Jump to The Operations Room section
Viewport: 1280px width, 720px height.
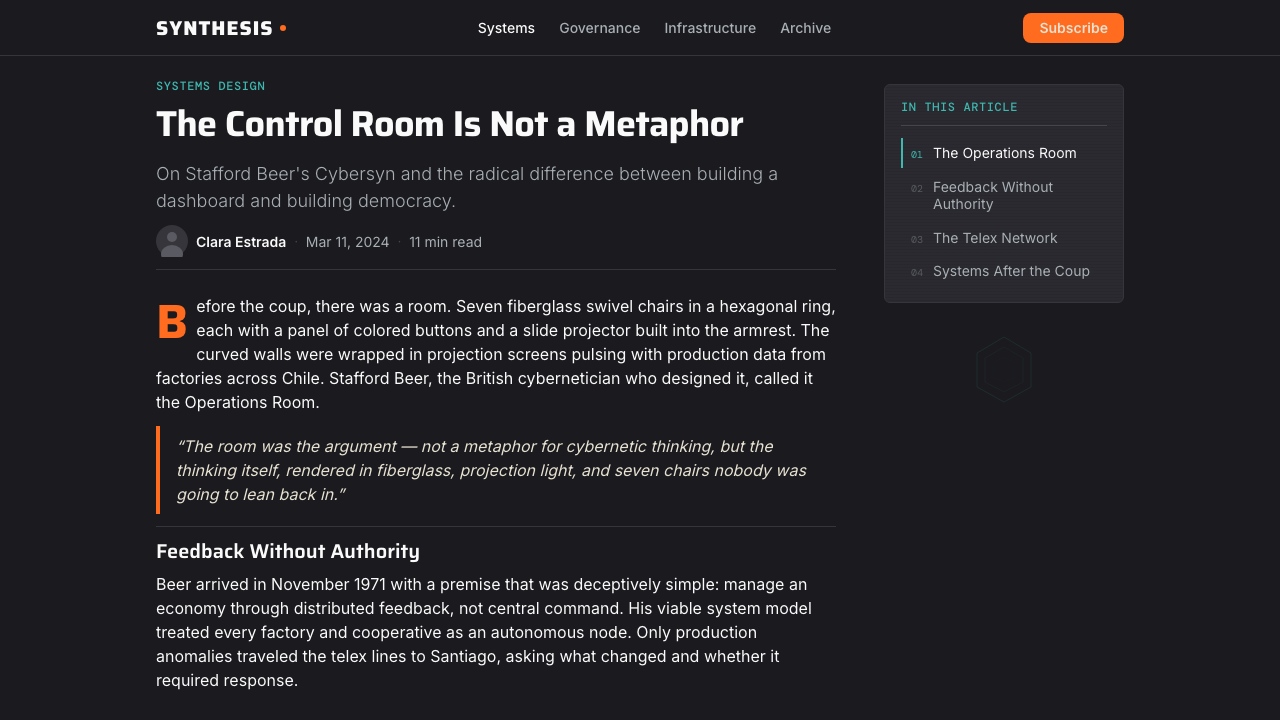click(x=1004, y=153)
